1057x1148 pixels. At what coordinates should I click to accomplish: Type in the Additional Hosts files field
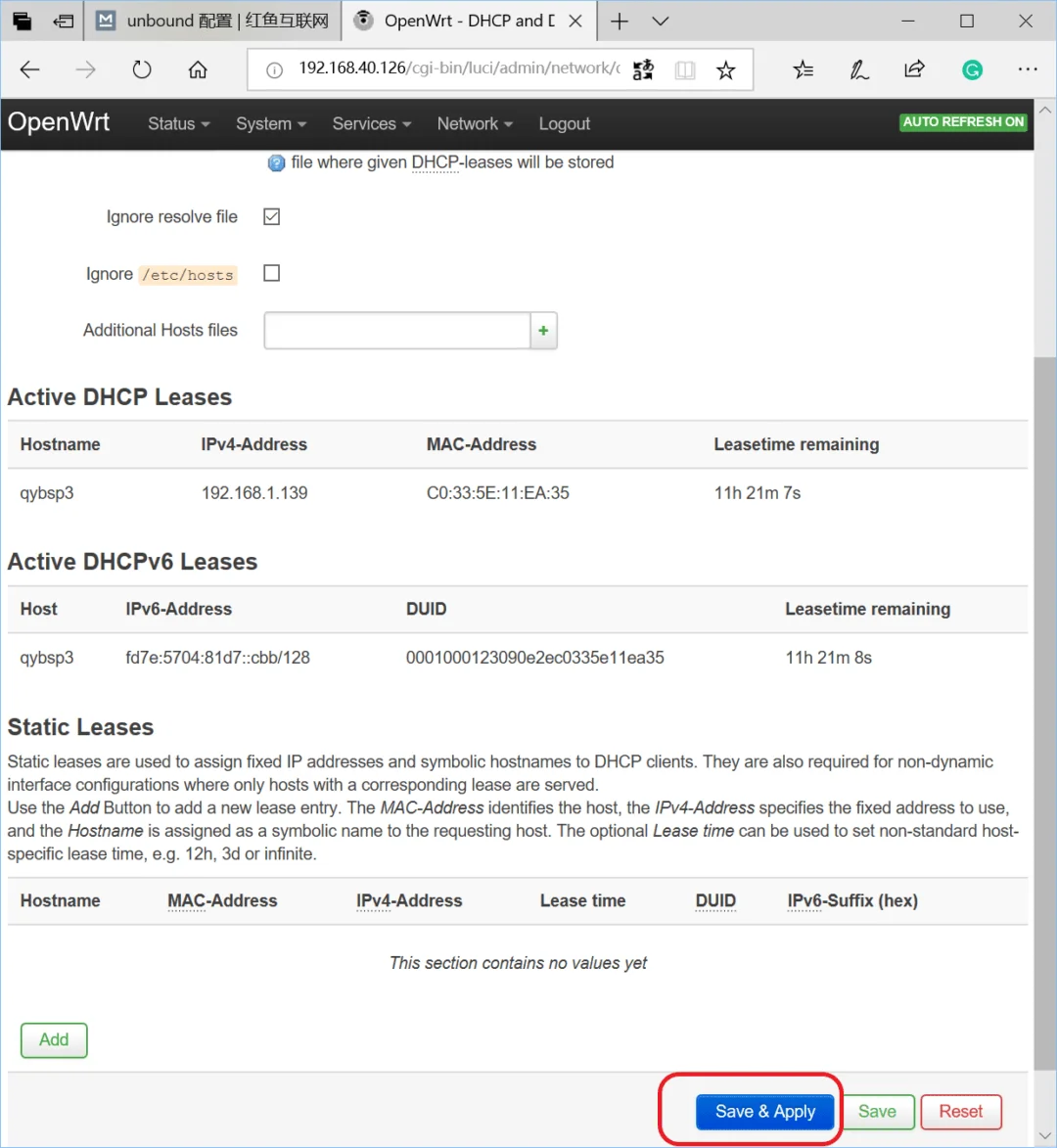pyautogui.click(x=396, y=331)
